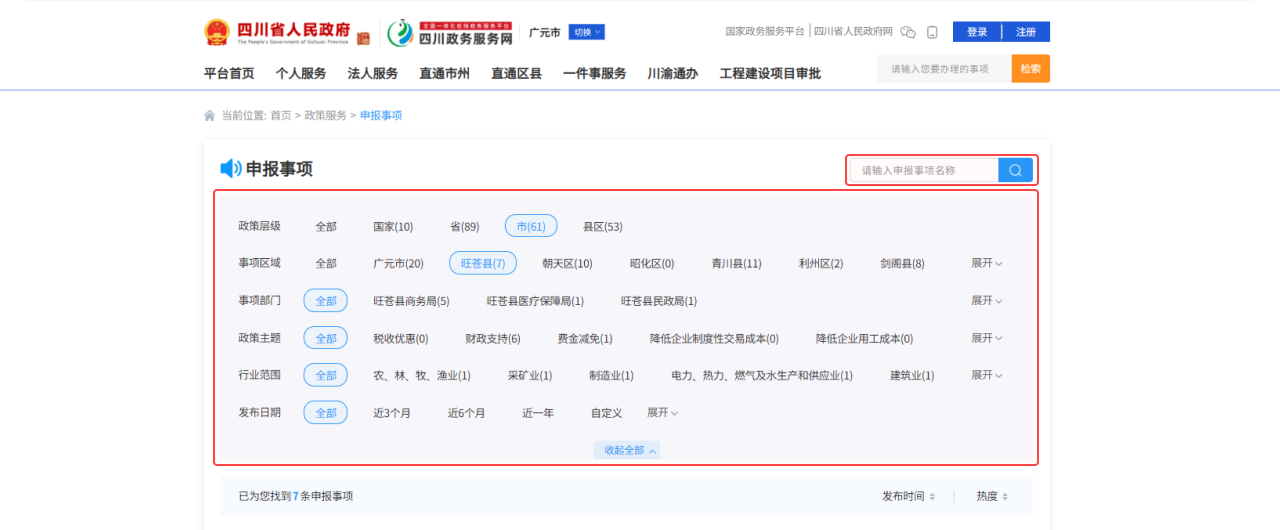Image resolution: width=1280 pixels, height=530 pixels.
Task: Click the home icon in breadcrumb
Action: pos(210,116)
